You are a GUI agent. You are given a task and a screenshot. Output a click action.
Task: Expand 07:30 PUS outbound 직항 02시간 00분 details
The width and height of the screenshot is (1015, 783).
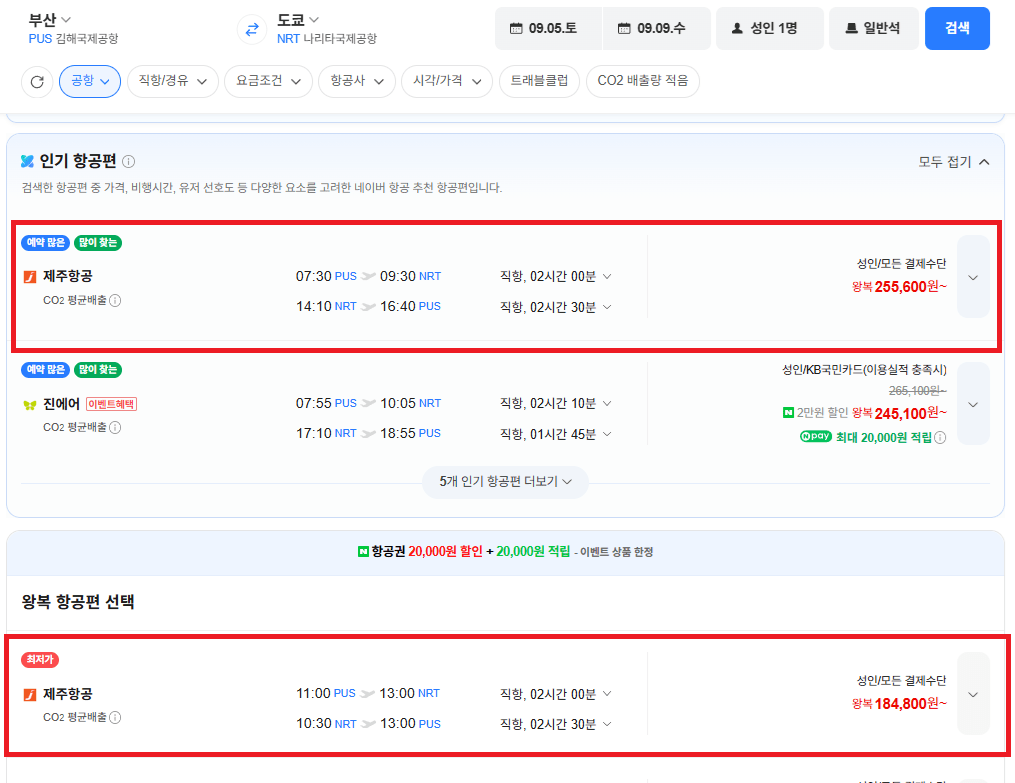tap(555, 276)
